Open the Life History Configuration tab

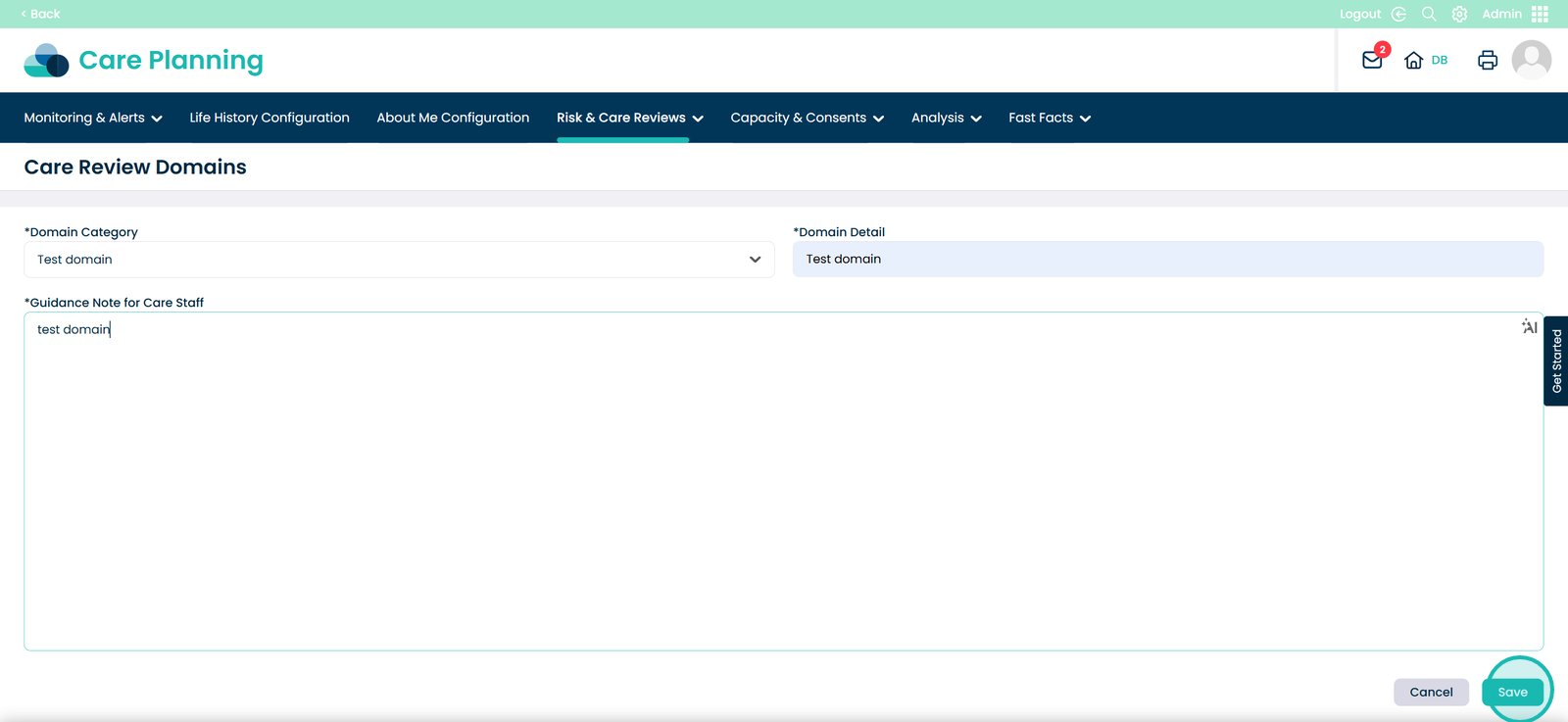269,118
